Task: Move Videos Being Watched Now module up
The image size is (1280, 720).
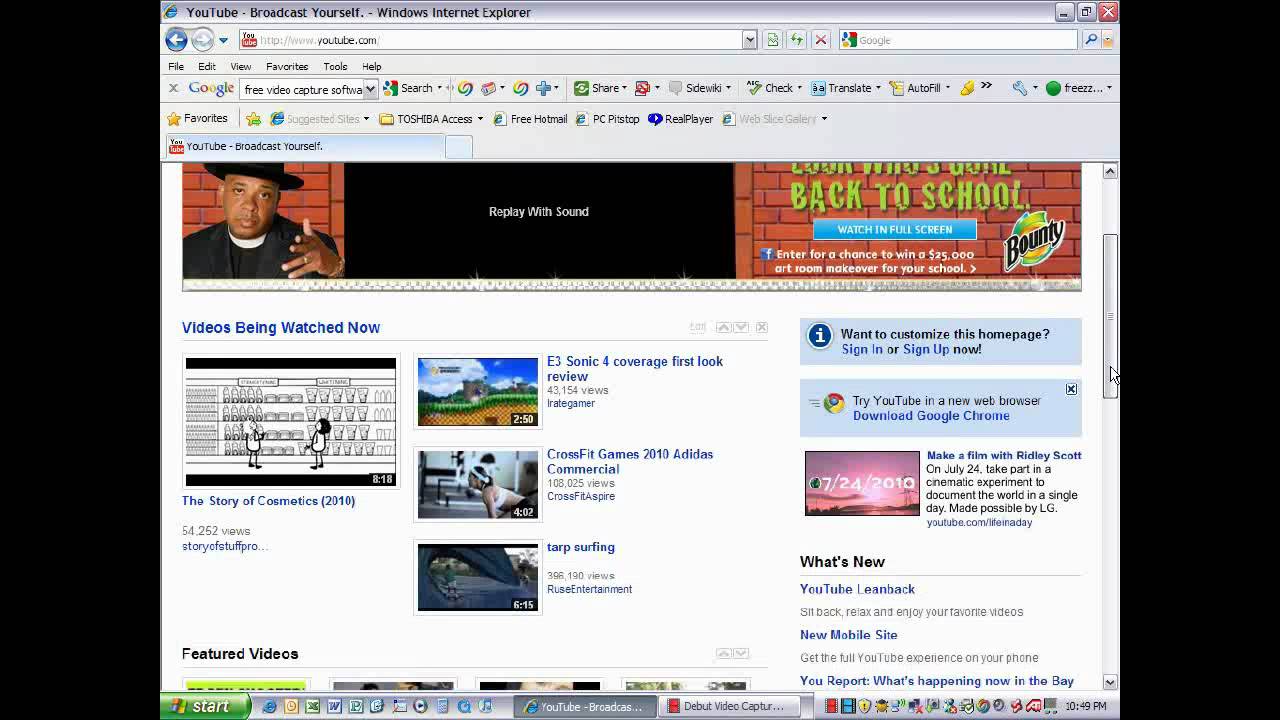Action: tap(723, 327)
